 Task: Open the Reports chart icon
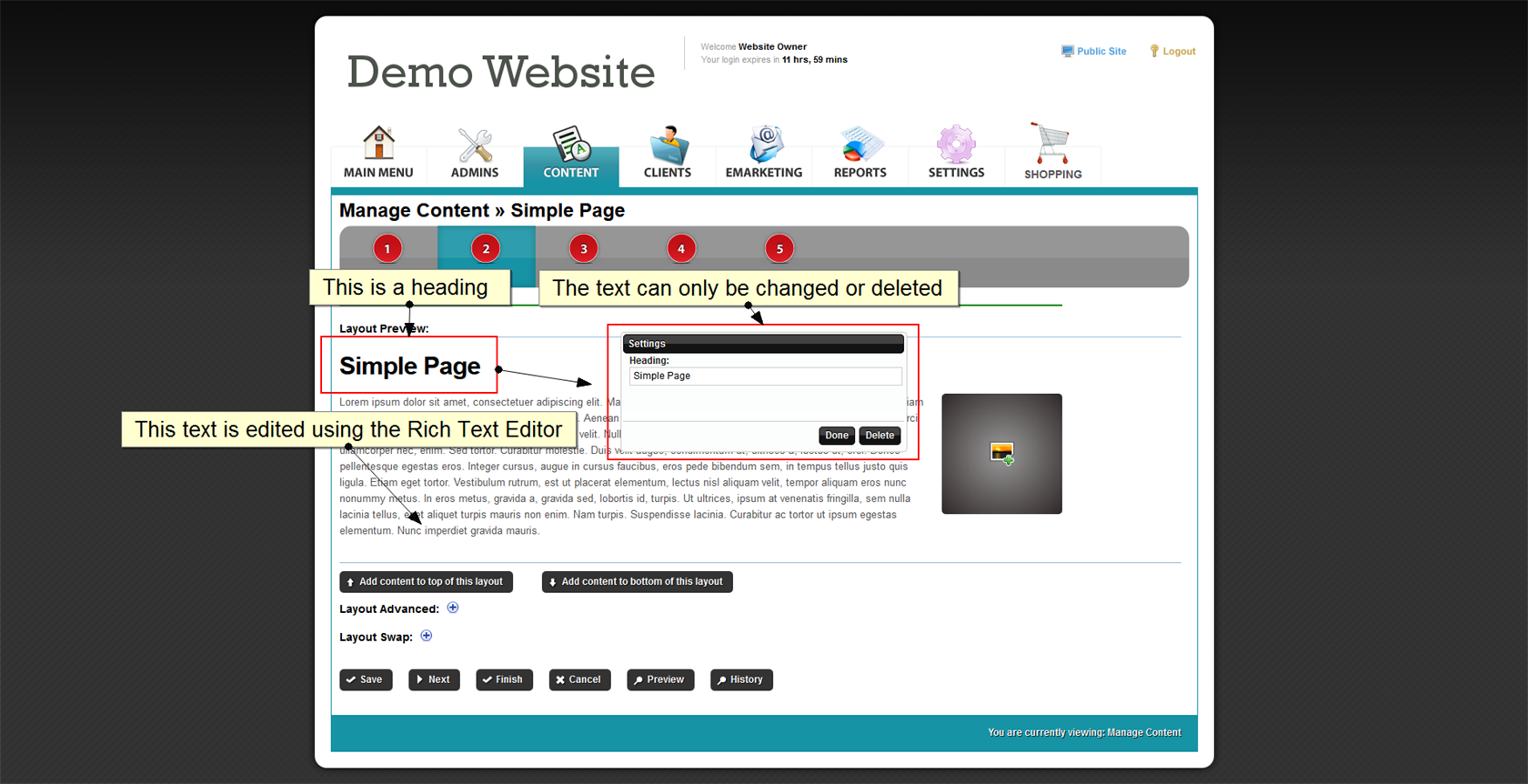click(x=859, y=146)
